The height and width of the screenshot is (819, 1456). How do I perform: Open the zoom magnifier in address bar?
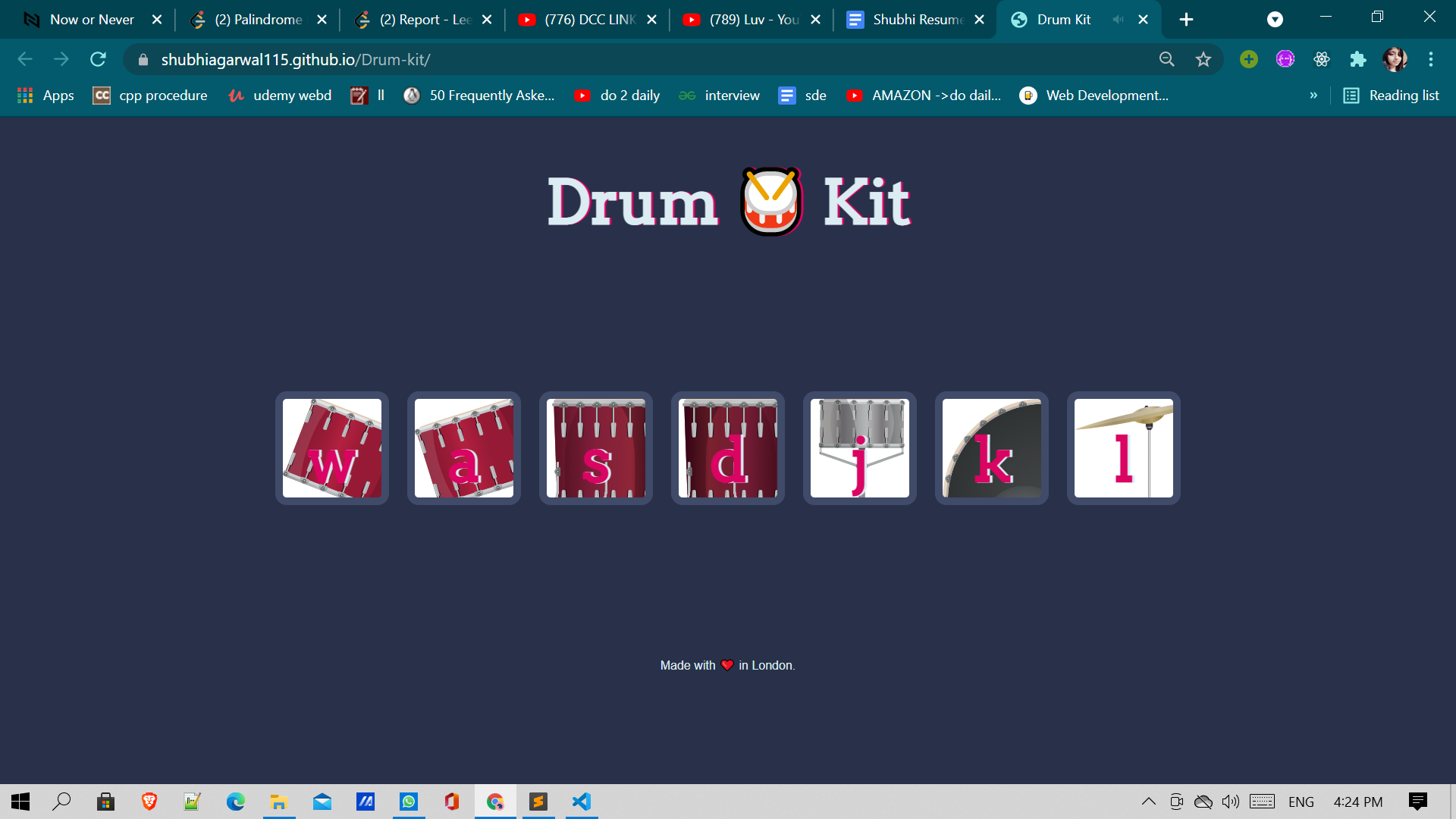click(x=1167, y=59)
